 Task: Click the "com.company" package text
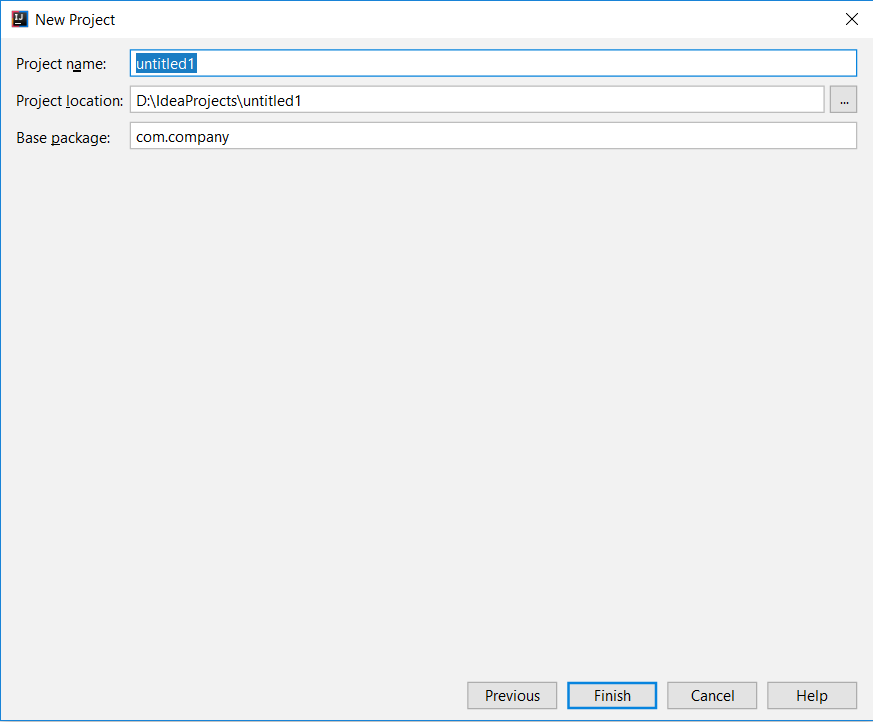coord(182,136)
